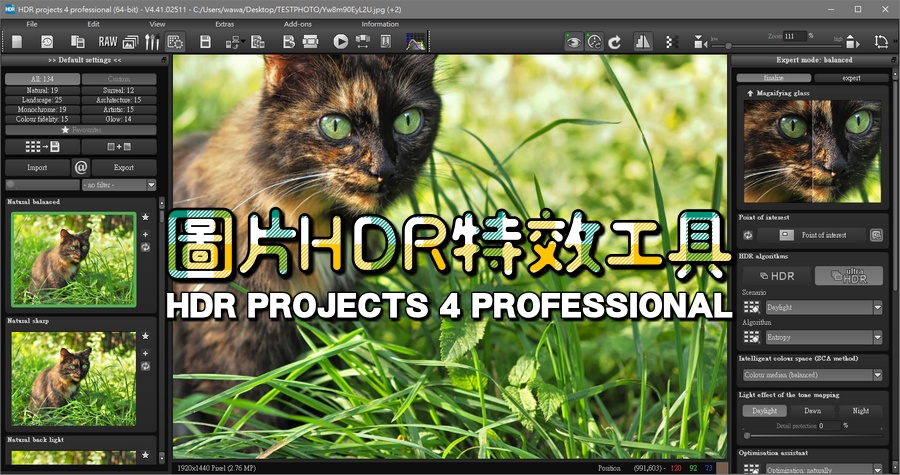Open the Extras menu
Screen dimensions: 900x475
pyautogui.click(x=224, y=24)
